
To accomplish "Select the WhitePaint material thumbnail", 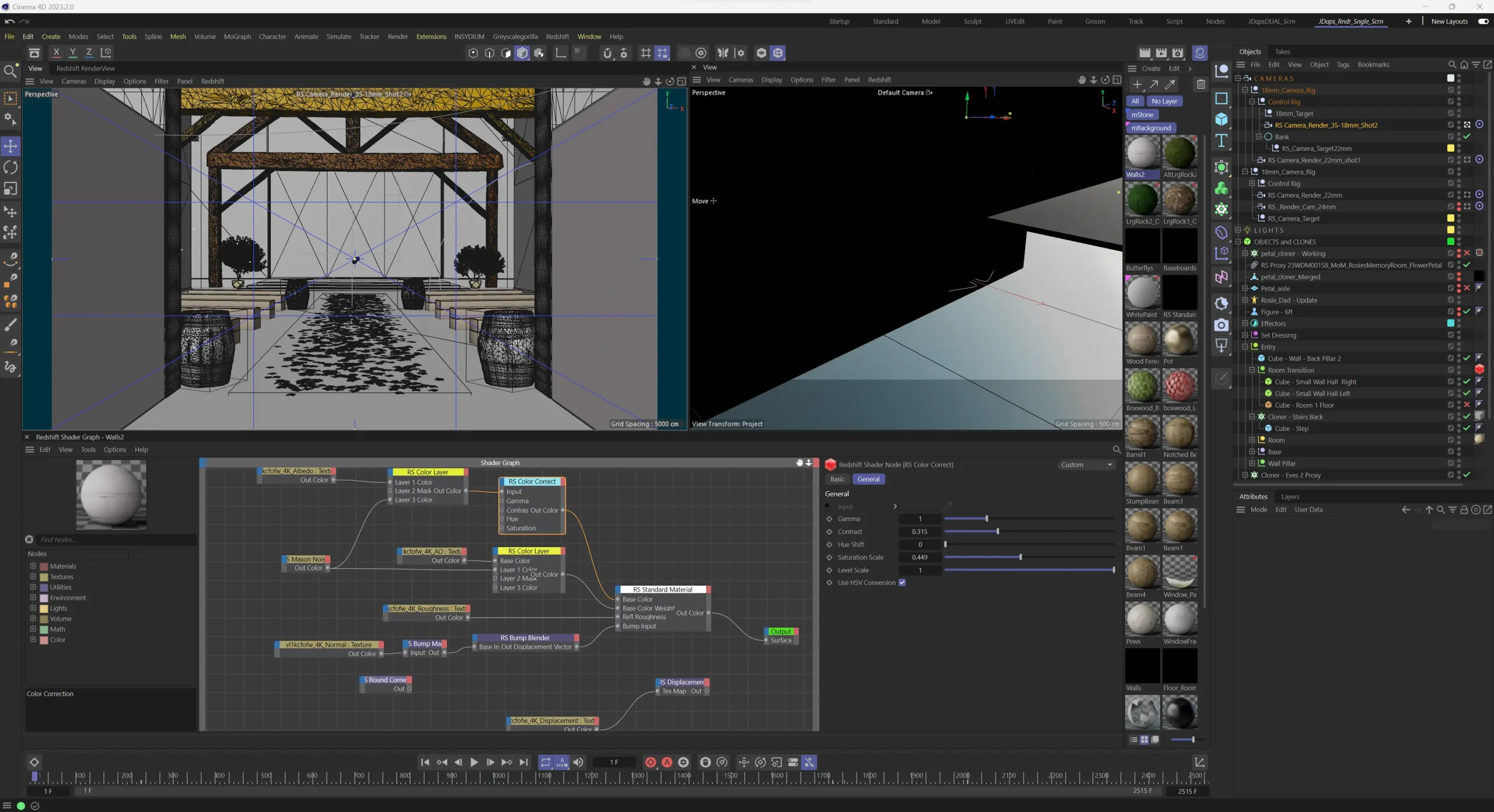I will [x=1142, y=293].
